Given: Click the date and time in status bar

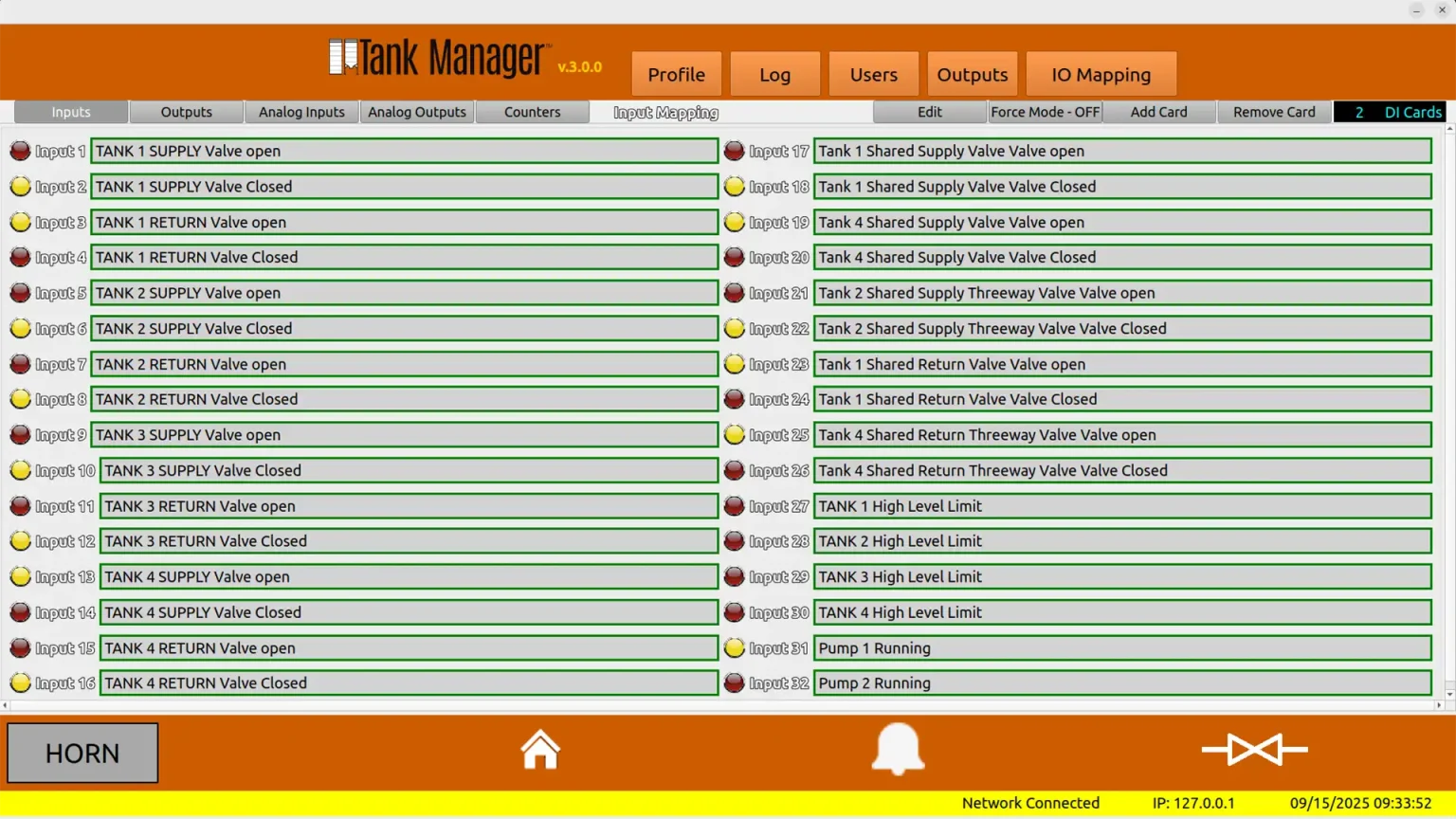Looking at the screenshot, I should click(1360, 803).
